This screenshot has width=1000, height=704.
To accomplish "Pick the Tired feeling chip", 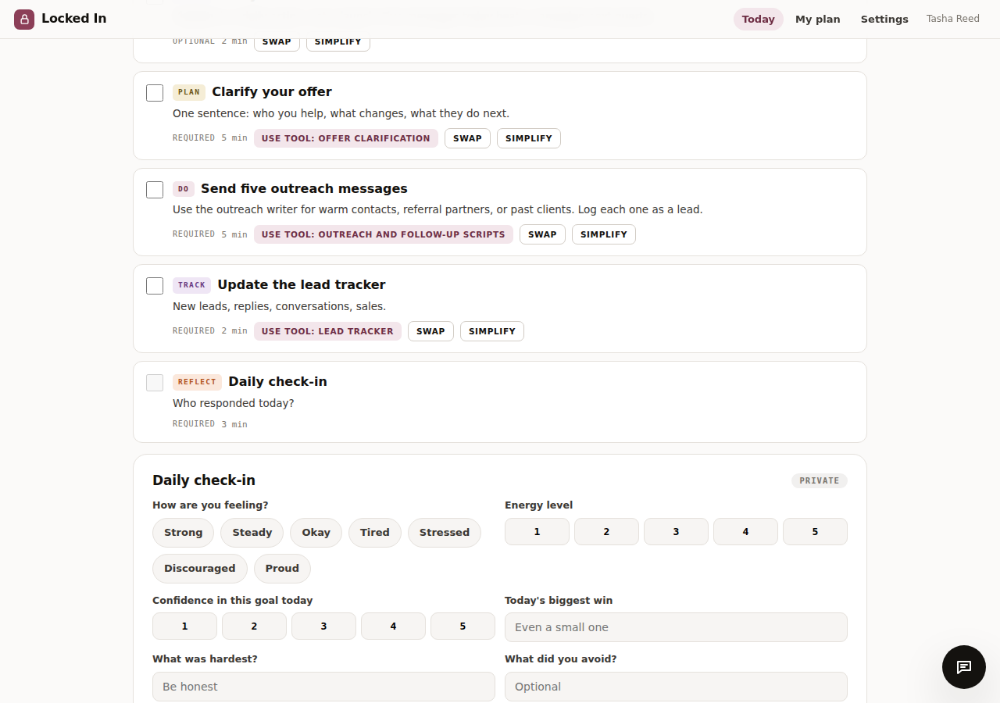I will click(374, 532).
